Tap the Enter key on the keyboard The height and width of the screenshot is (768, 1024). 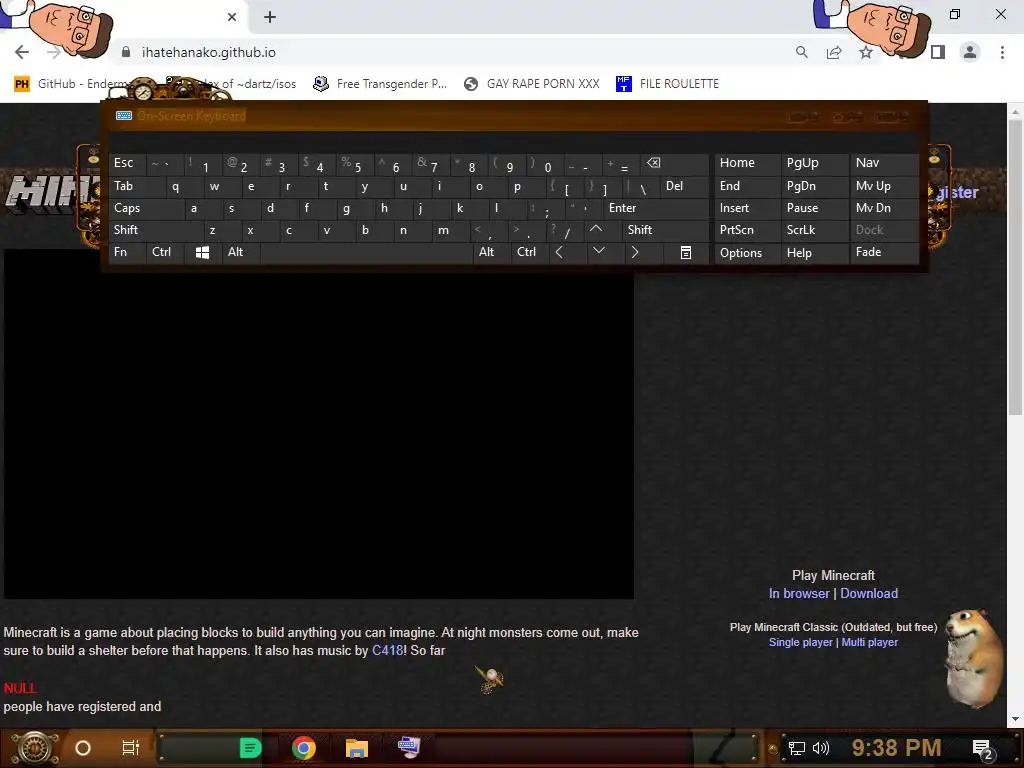point(656,208)
